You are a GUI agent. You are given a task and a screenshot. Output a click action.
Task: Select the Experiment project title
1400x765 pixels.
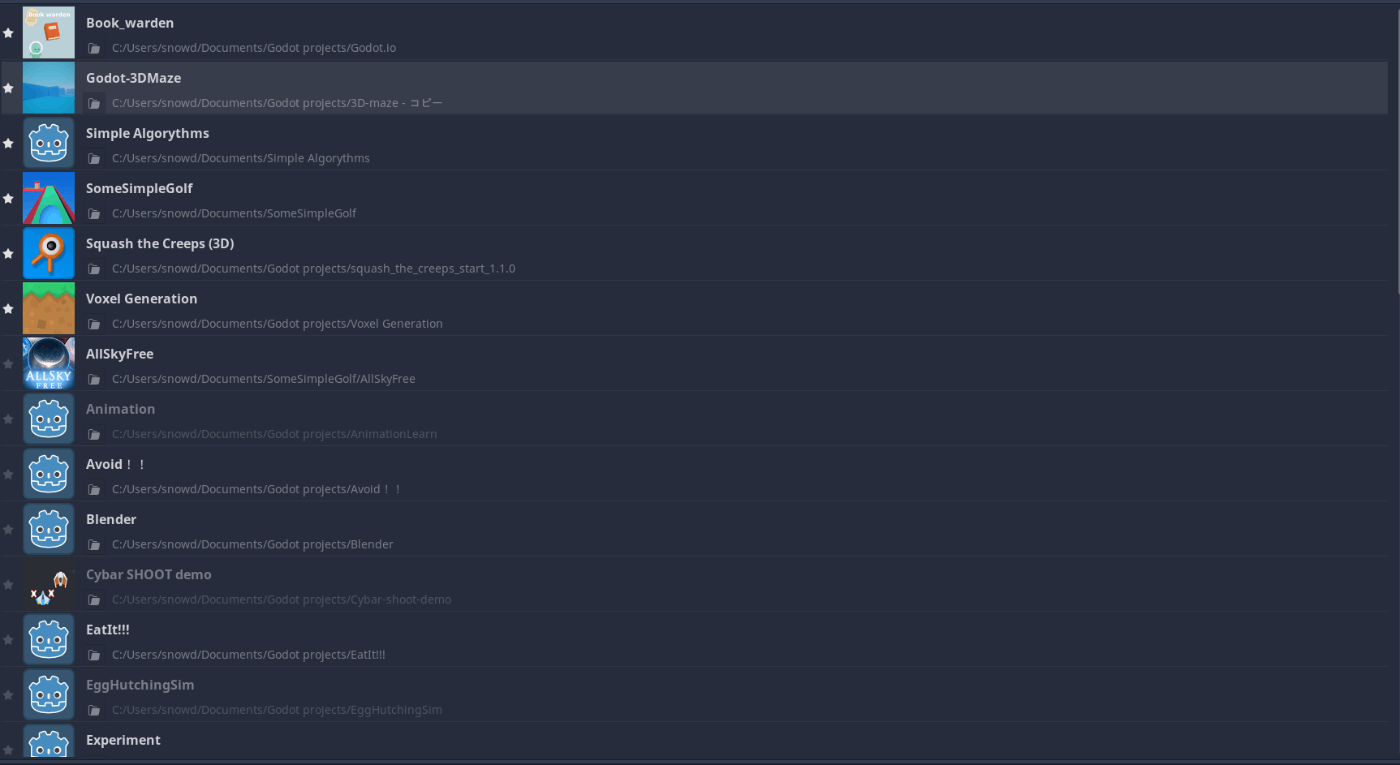[x=124, y=740]
